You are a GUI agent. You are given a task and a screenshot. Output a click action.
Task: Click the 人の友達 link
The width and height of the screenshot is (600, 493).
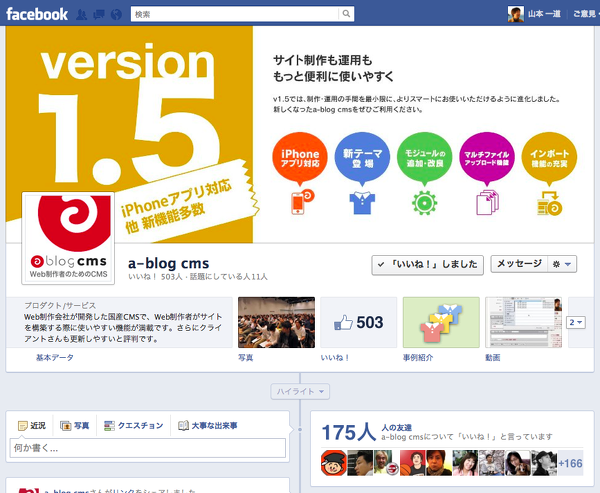tap(396, 428)
